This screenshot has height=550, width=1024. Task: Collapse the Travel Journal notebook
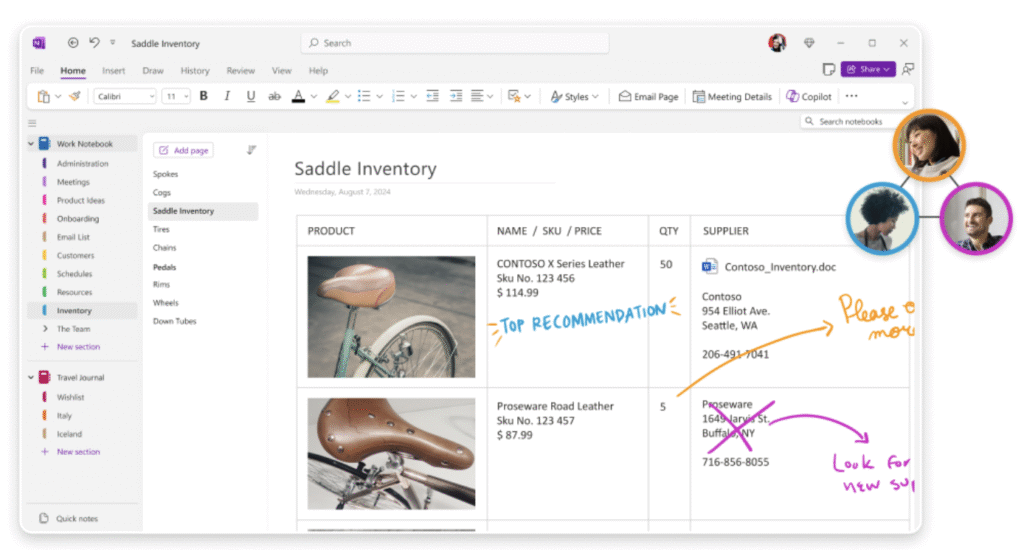click(31, 378)
